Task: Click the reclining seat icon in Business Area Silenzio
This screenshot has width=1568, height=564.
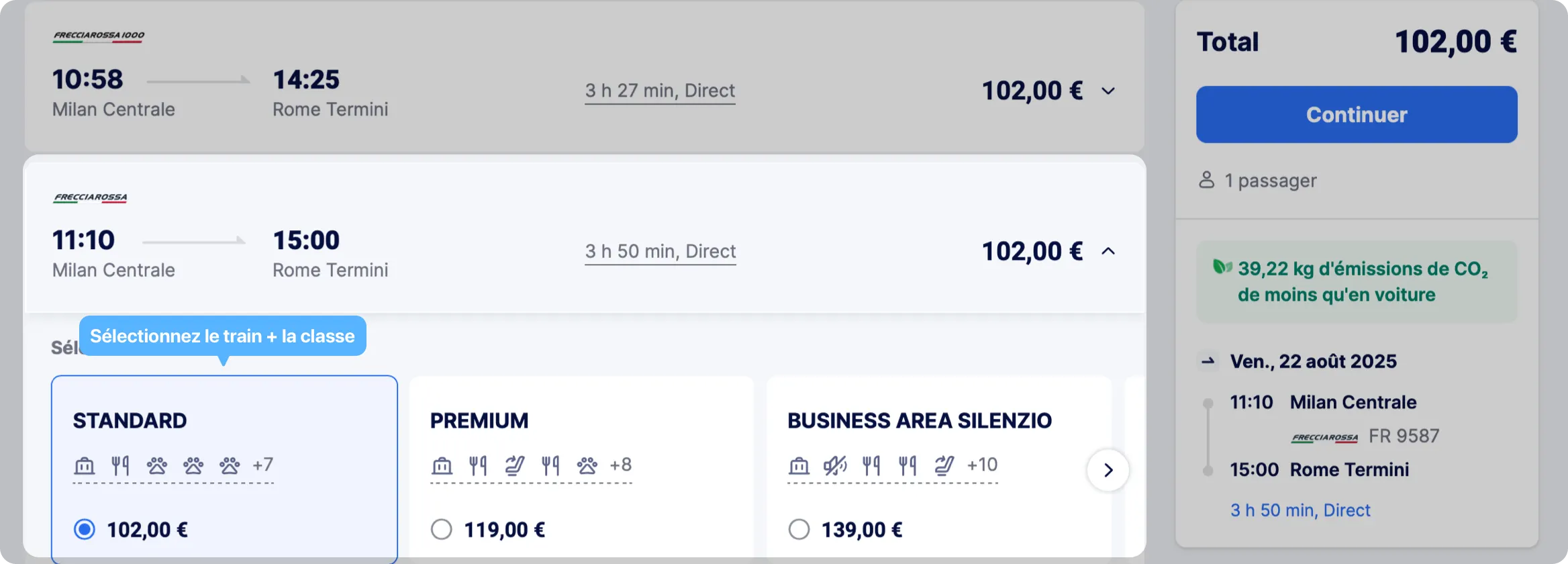Action: point(944,465)
